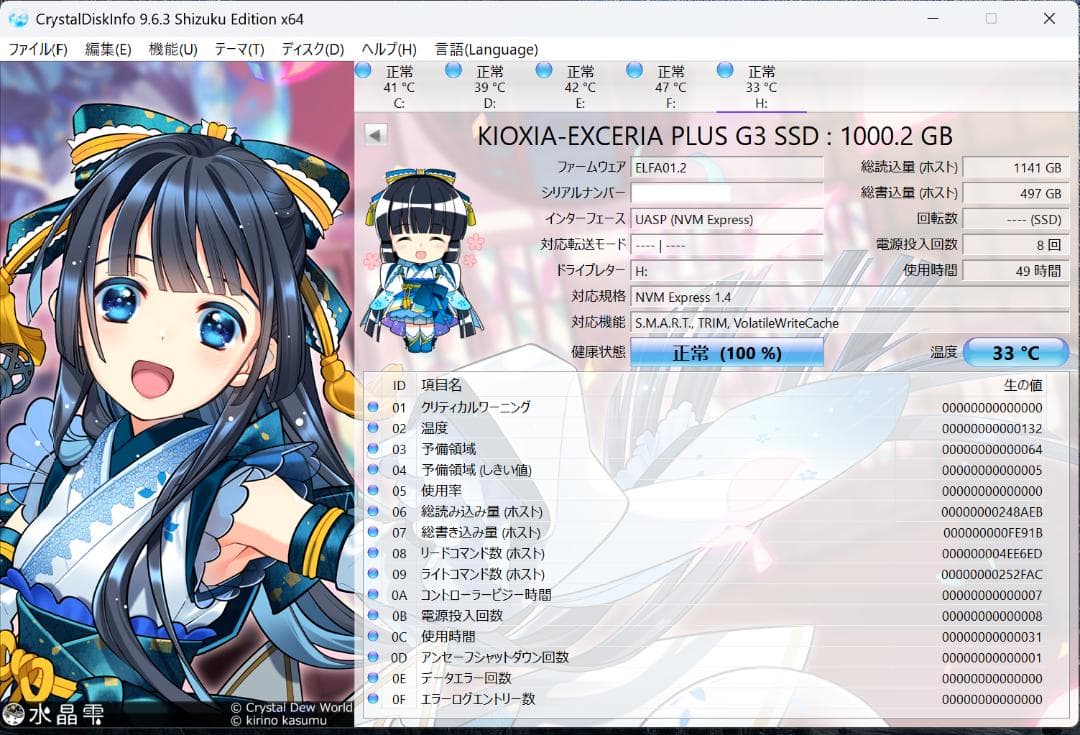The width and height of the screenshot is (1080, 735).
Task: Click the drive E: blue disk status icon
Action: (x=543, y=71)
